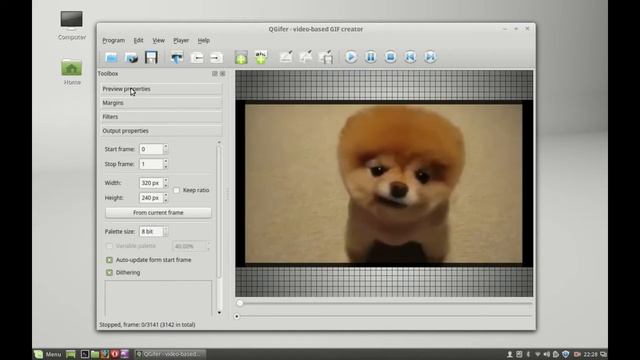The image size is (640, 360).
Task: Click the show desktop taskbar icon
Action: 71,354
